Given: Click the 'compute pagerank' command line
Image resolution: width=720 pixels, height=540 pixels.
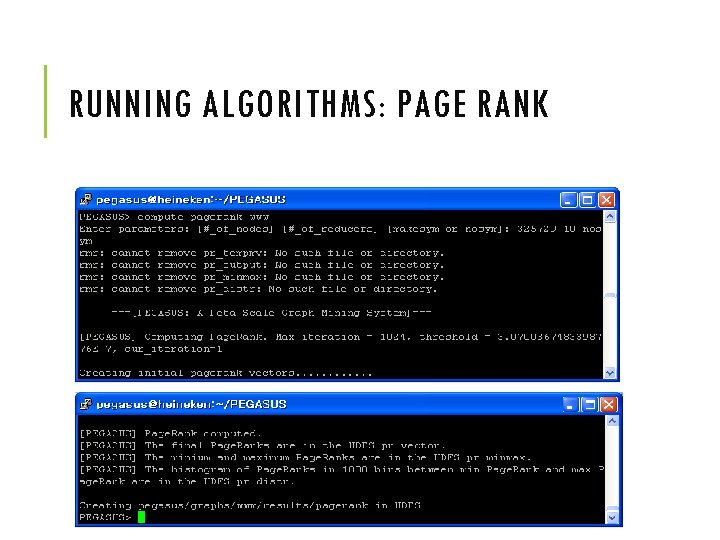Looking at the screenshot, I should [174, 217].
